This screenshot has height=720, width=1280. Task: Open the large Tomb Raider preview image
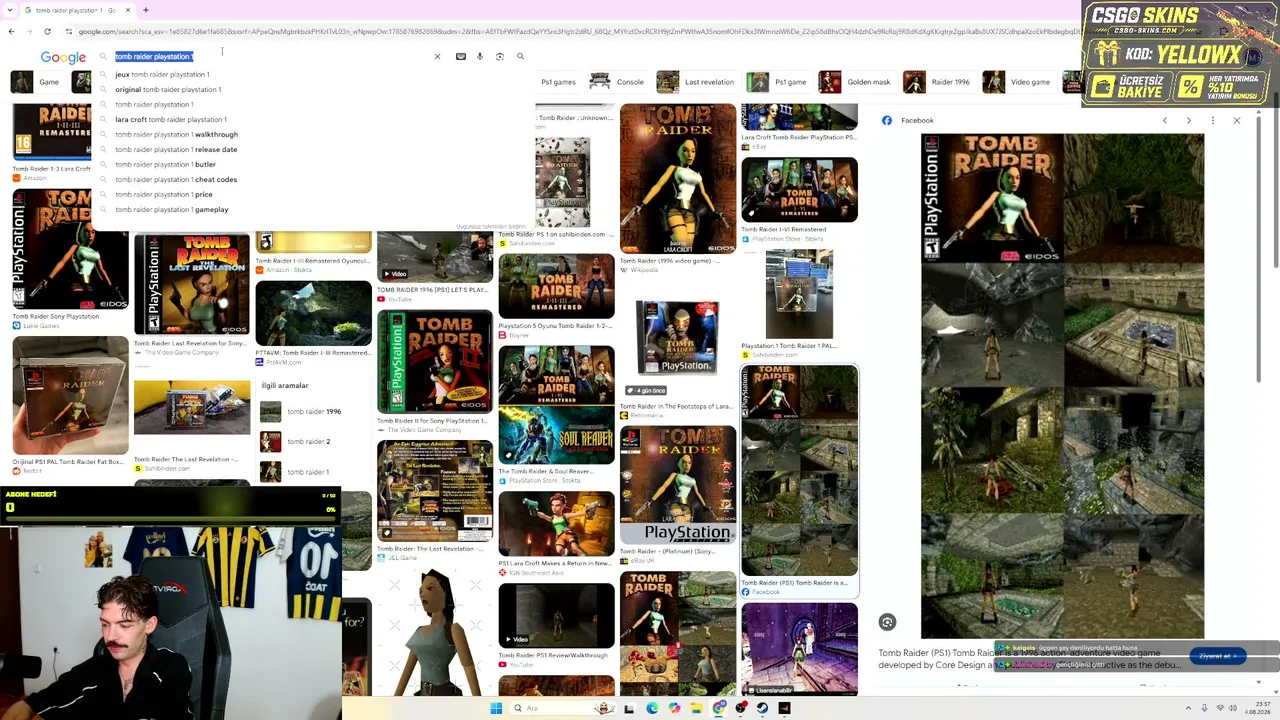pyautogui.click(x=1062, y=386)
